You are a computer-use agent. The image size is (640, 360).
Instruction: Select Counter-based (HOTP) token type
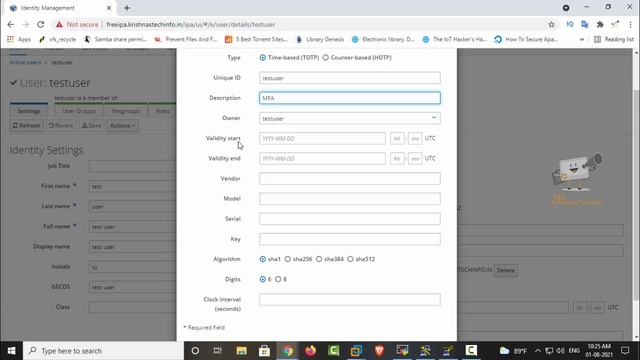(325, 58)
